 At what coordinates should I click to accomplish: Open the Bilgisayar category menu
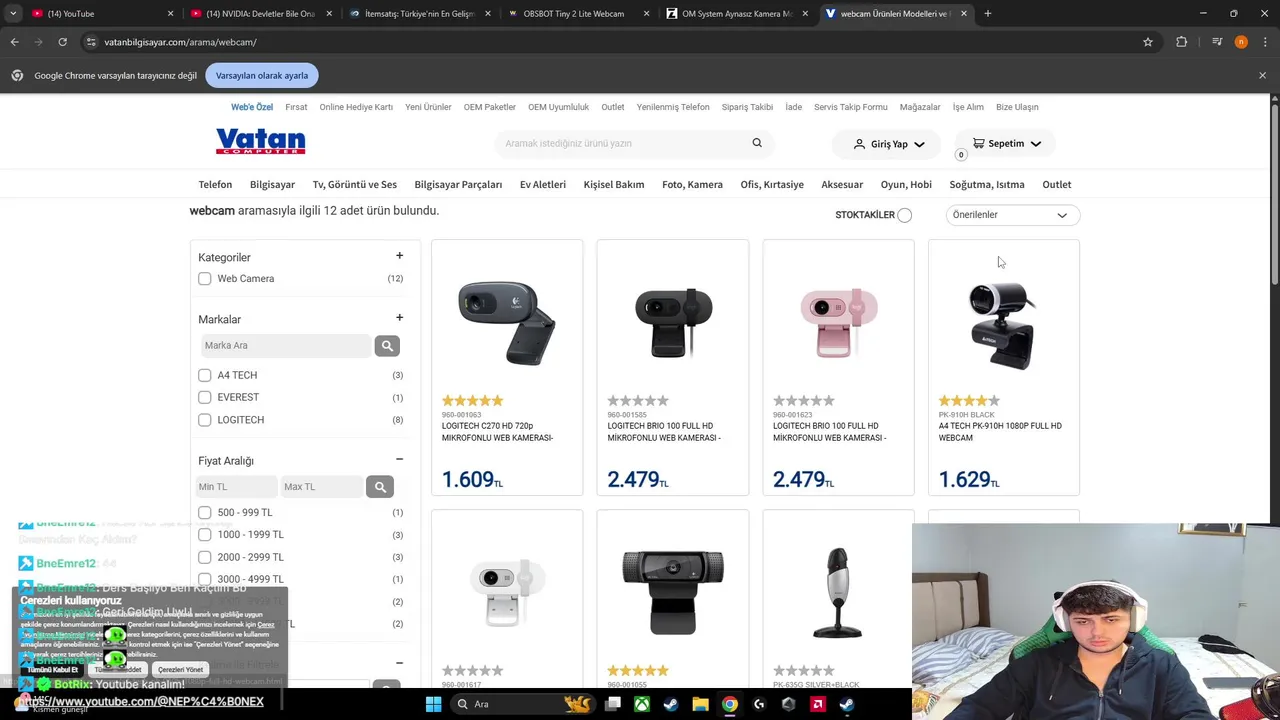[x=272, y=184]
